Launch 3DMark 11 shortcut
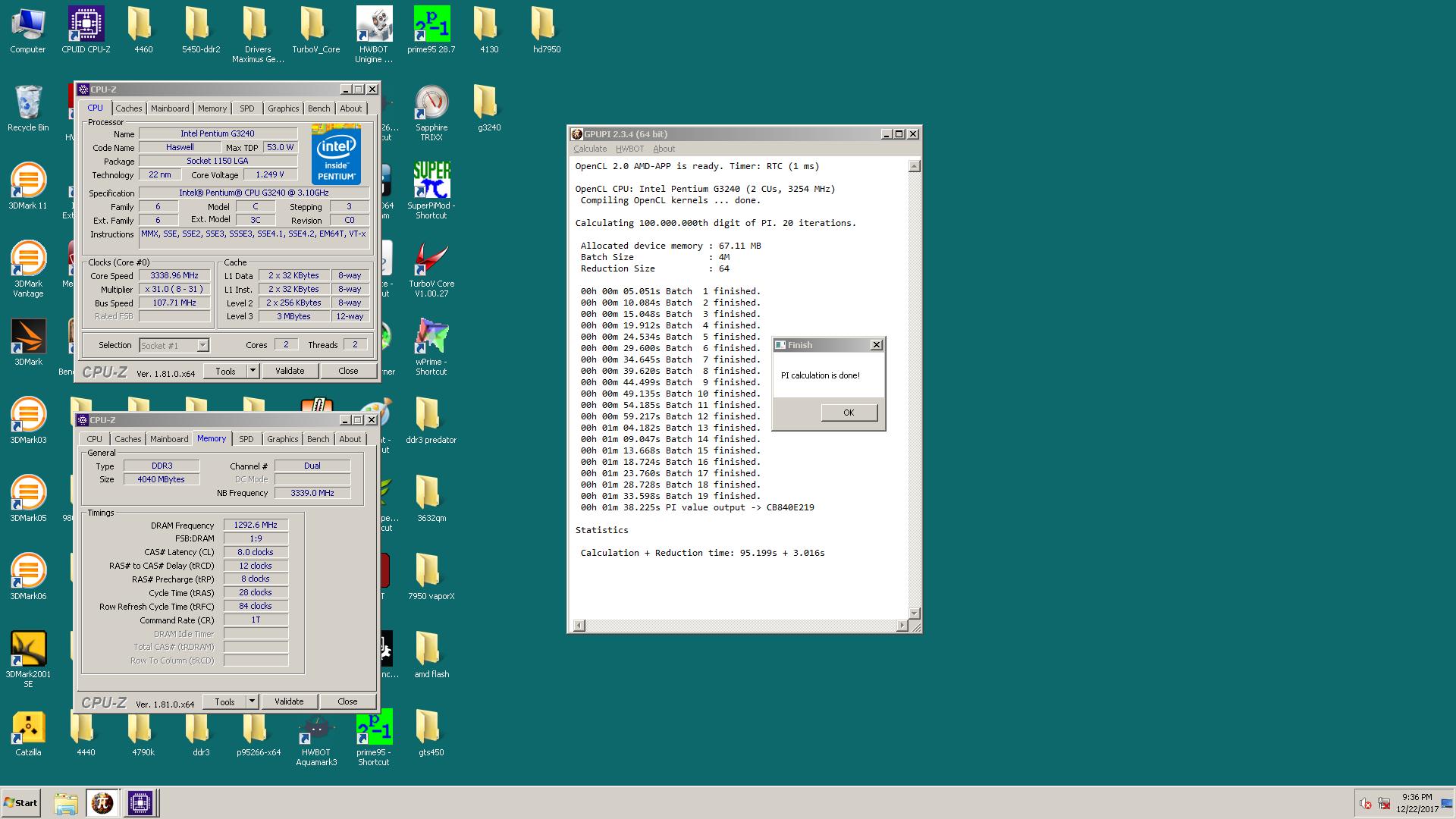Screen dimensions: 1456x819 28,187
